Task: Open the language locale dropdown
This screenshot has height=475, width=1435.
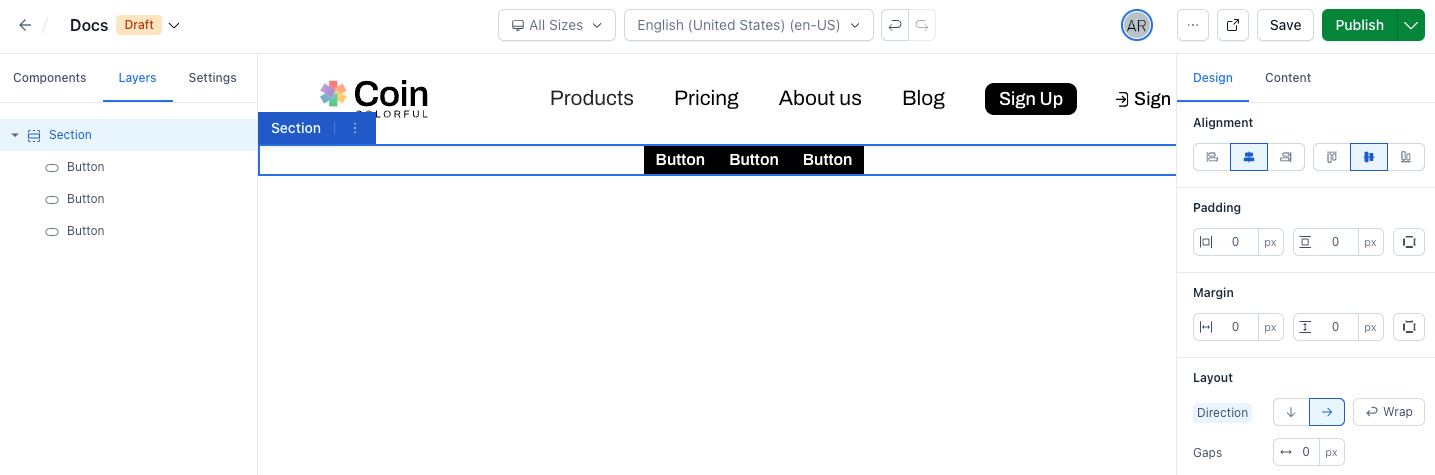Action: point(748,25)
